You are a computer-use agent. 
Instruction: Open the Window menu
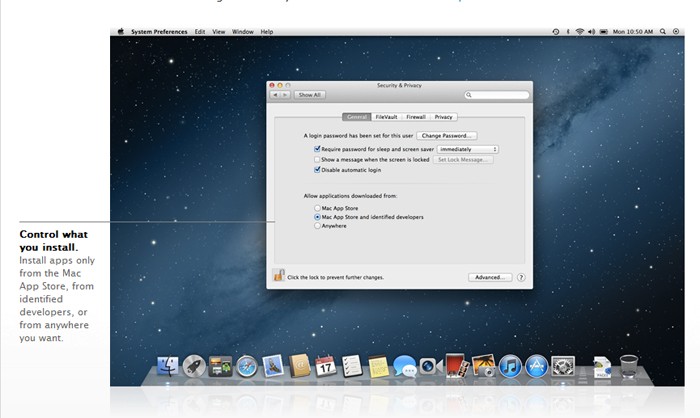242,32
